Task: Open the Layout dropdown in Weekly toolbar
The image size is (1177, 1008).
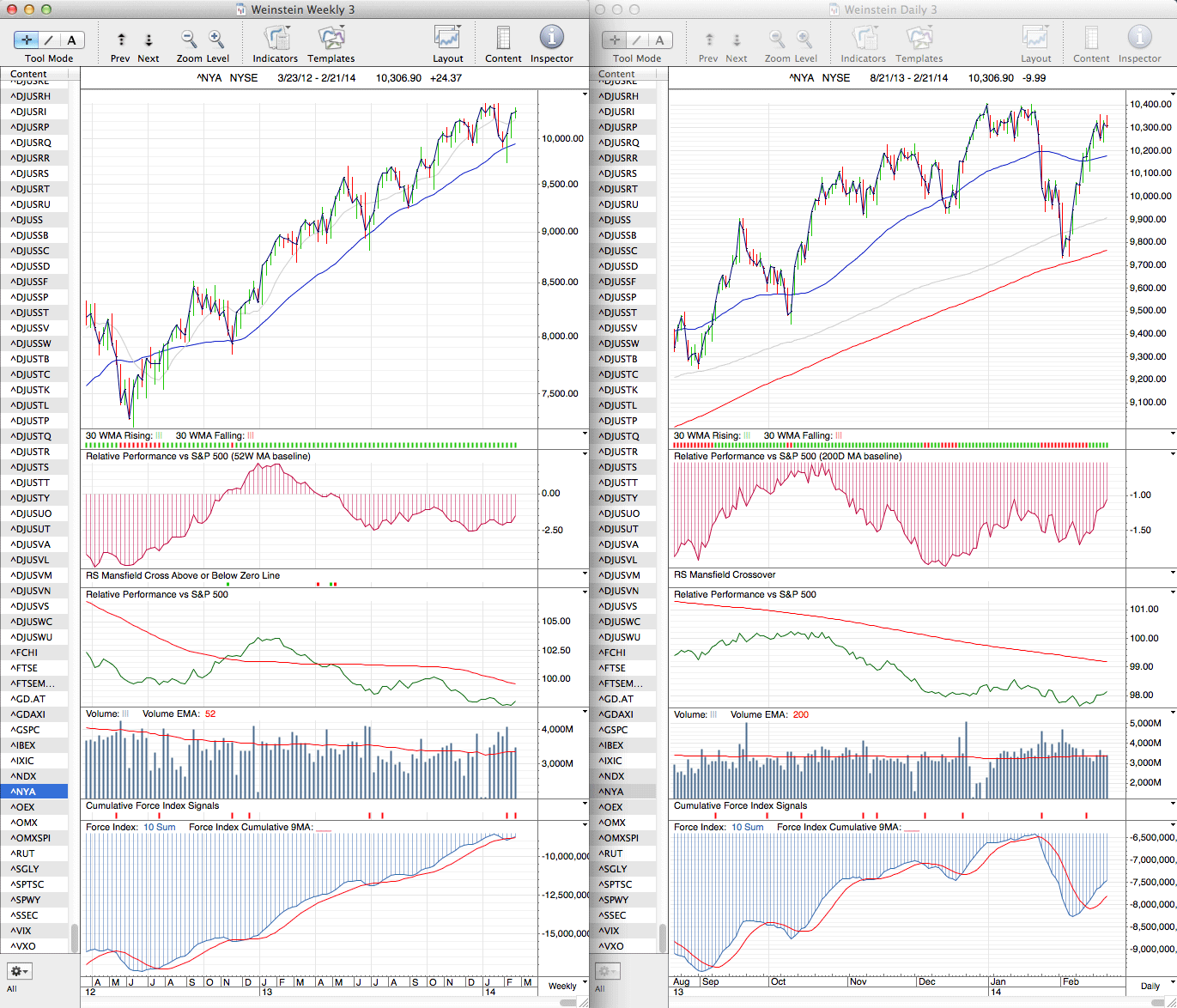Action: [447, 38]
